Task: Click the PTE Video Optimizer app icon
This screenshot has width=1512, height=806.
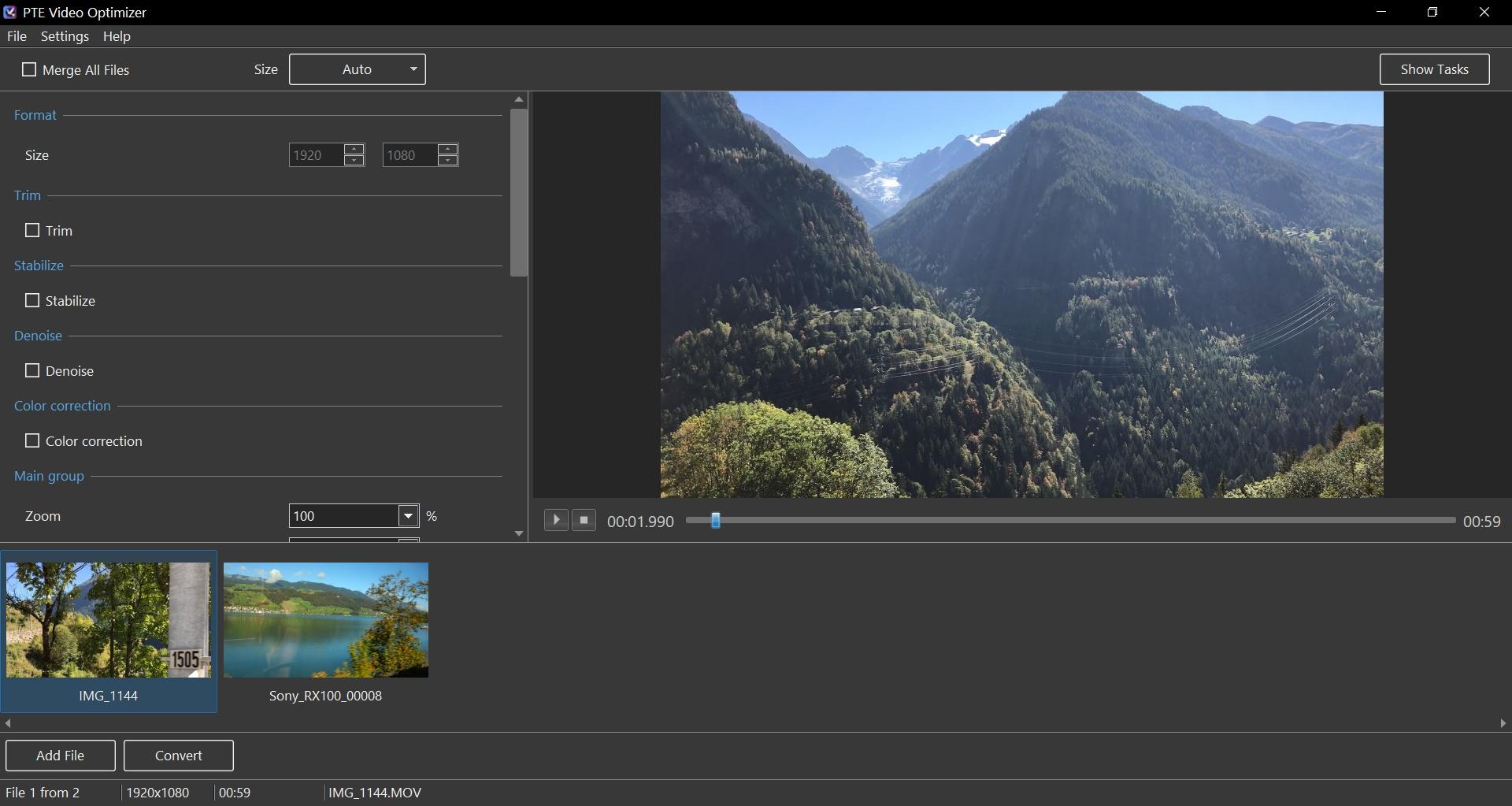Action: (9, 13)
